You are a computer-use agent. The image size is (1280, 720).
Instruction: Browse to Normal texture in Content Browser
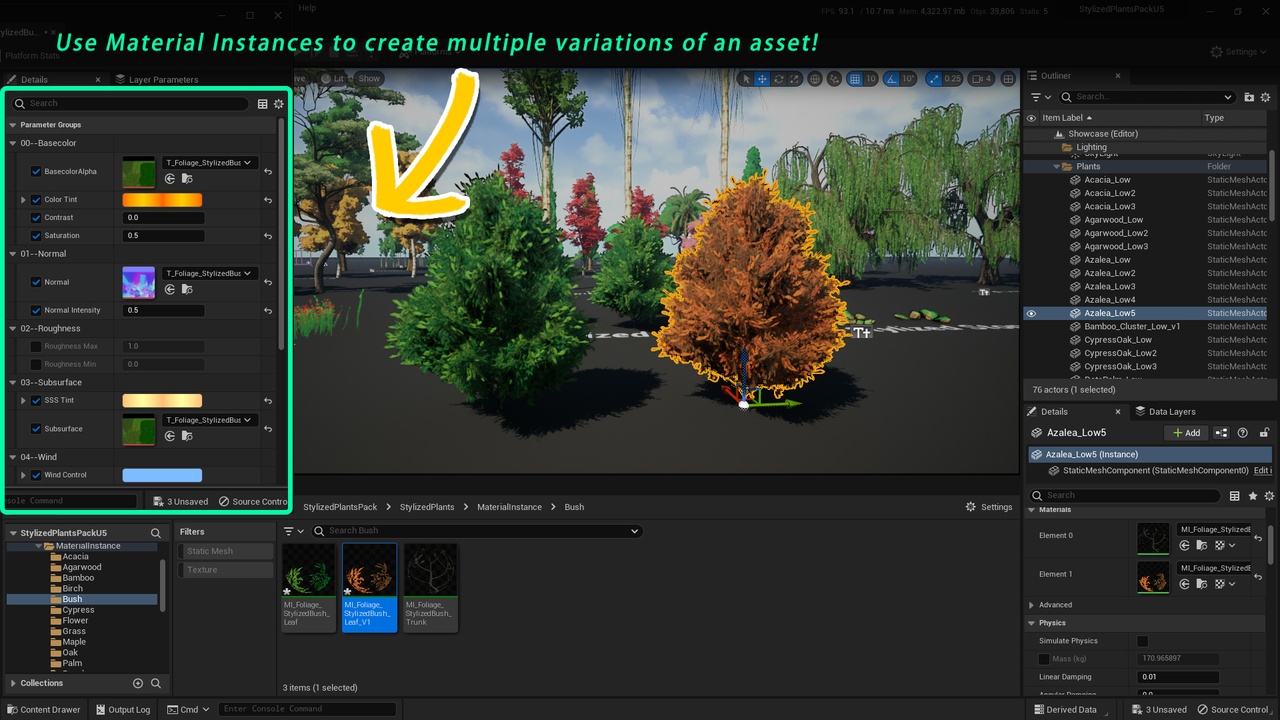pos(186,289)
